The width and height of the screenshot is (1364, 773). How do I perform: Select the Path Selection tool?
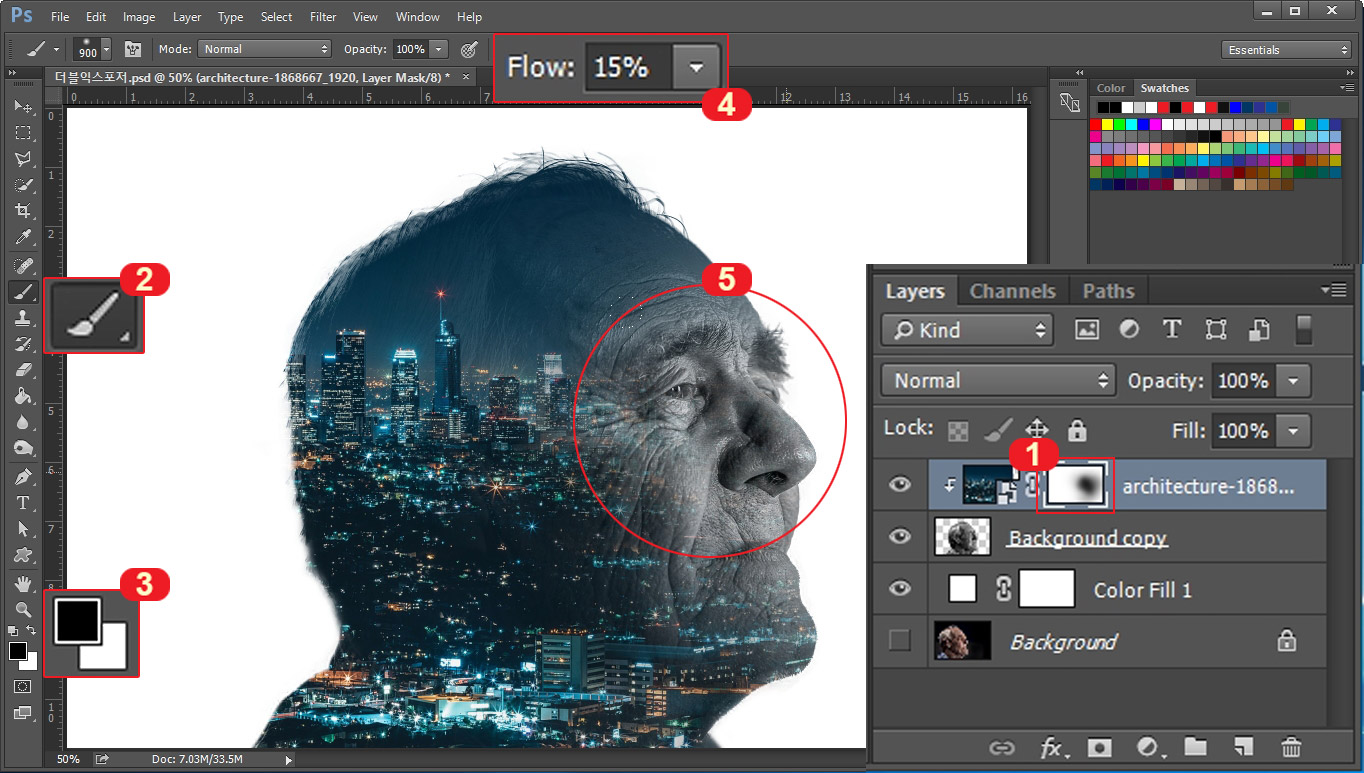click(x=23, y=529)
